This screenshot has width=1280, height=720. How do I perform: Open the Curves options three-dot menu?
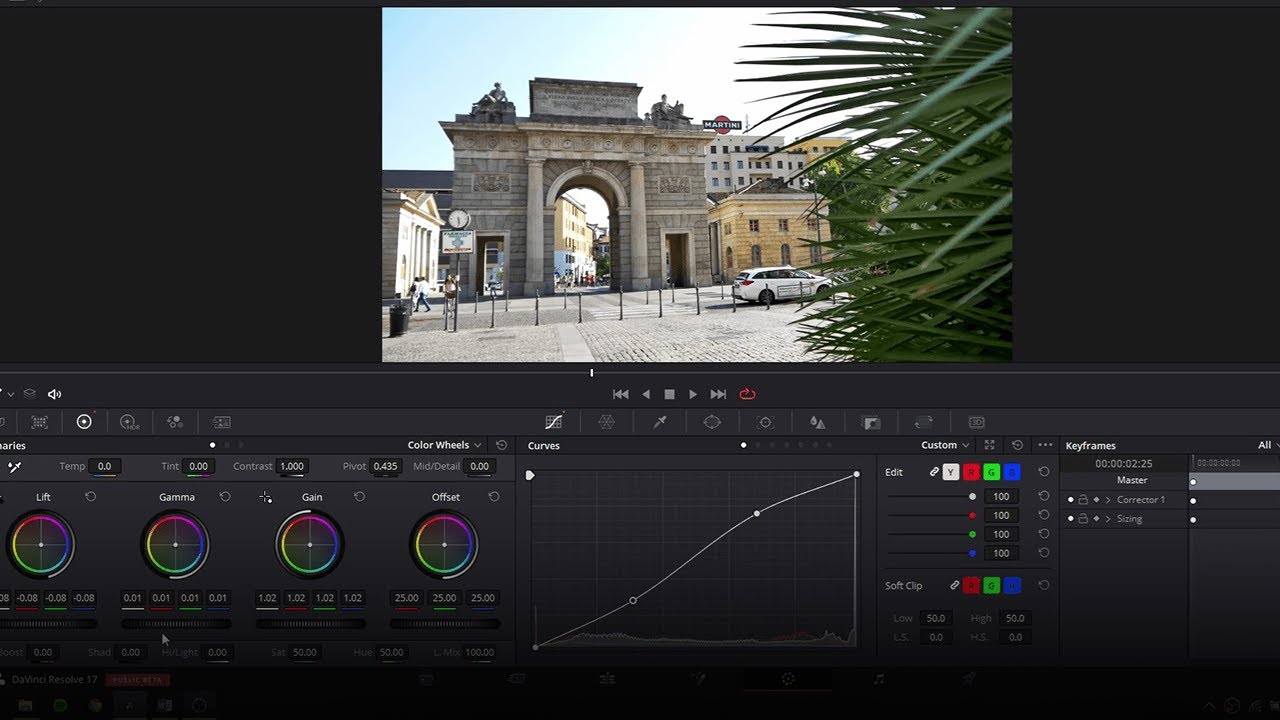click(x=1045, y=445)
